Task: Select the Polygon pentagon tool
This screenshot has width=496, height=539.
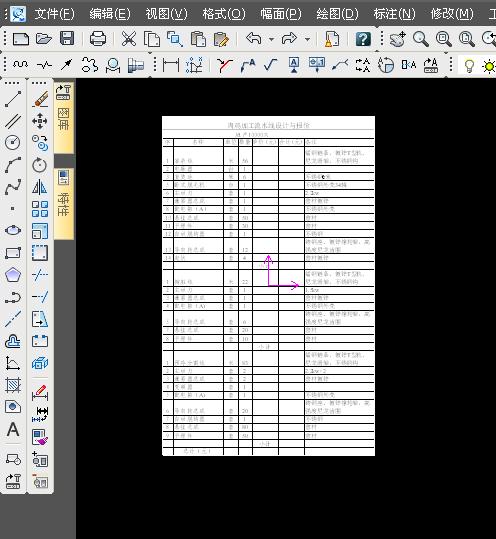Action: point(13,275)
